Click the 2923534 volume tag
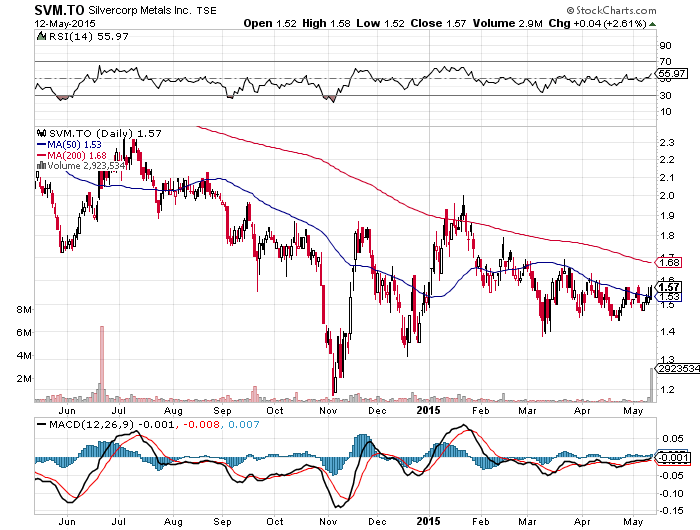 point(678,368)
